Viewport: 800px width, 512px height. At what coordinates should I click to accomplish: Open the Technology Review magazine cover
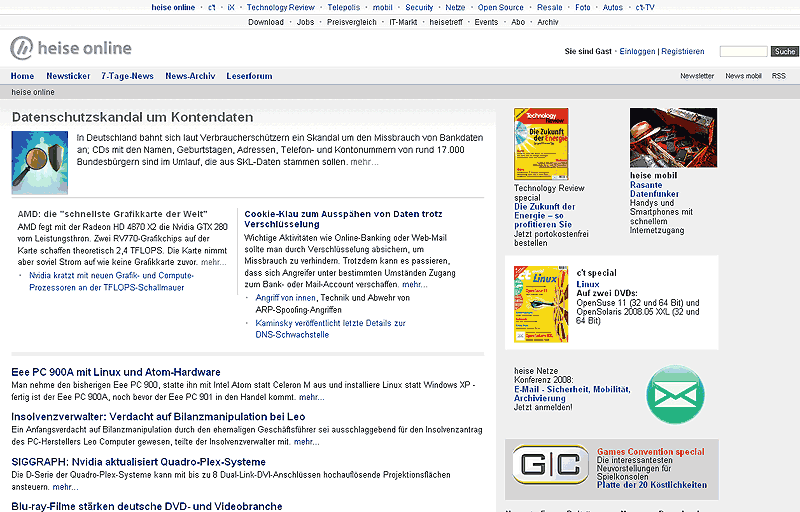pyautogui.click(x=541, y=143)
